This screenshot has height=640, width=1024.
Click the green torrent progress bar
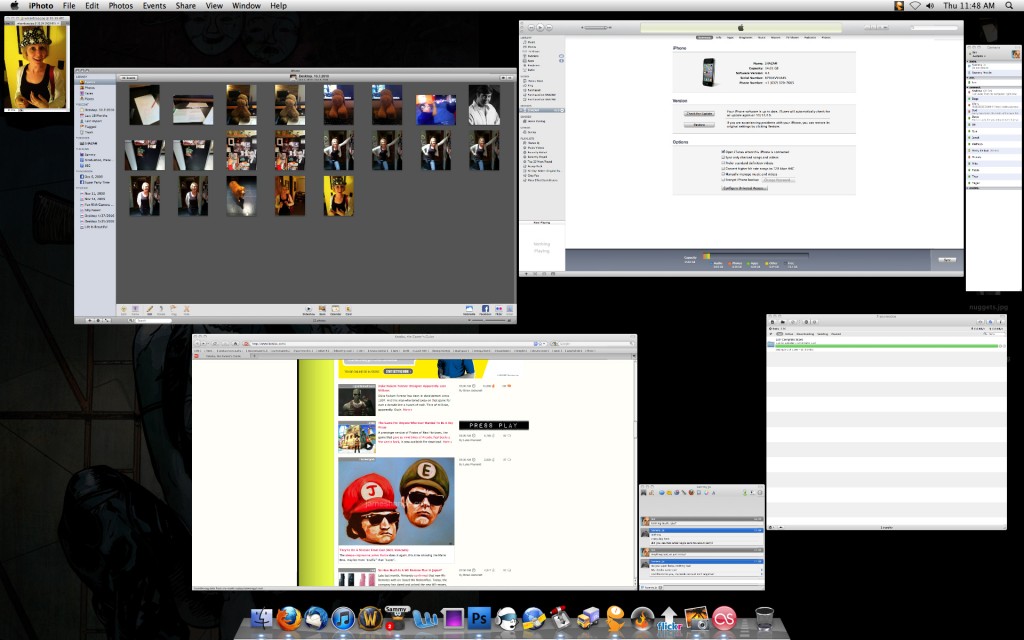tap(887, 345)
